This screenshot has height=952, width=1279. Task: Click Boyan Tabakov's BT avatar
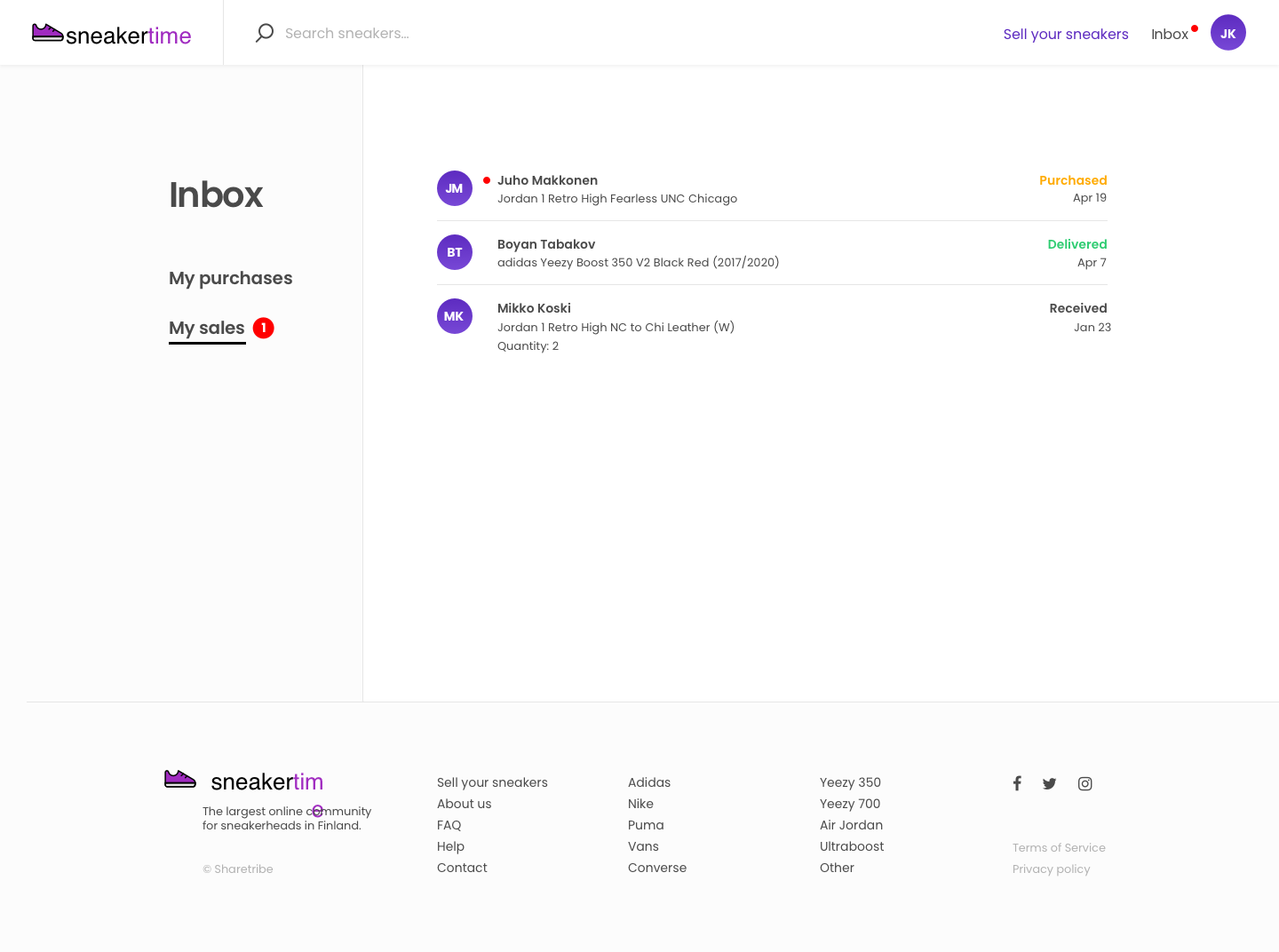coord(455,252)
